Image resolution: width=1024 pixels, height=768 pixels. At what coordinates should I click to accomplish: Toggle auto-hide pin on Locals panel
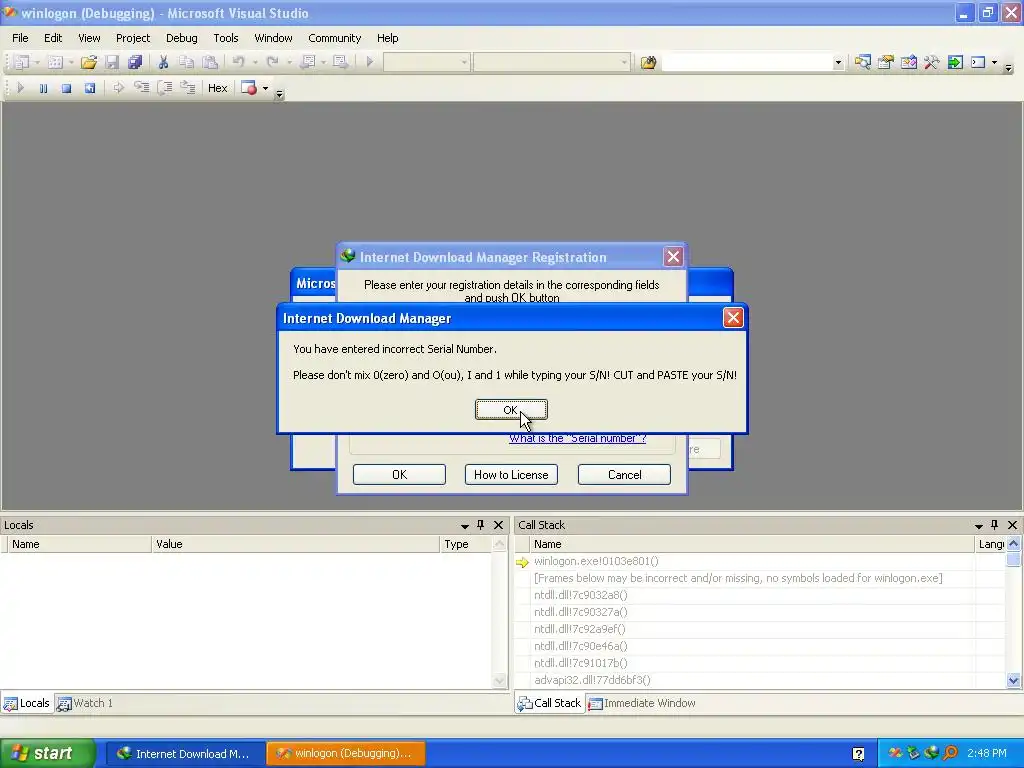coord(481,524)
